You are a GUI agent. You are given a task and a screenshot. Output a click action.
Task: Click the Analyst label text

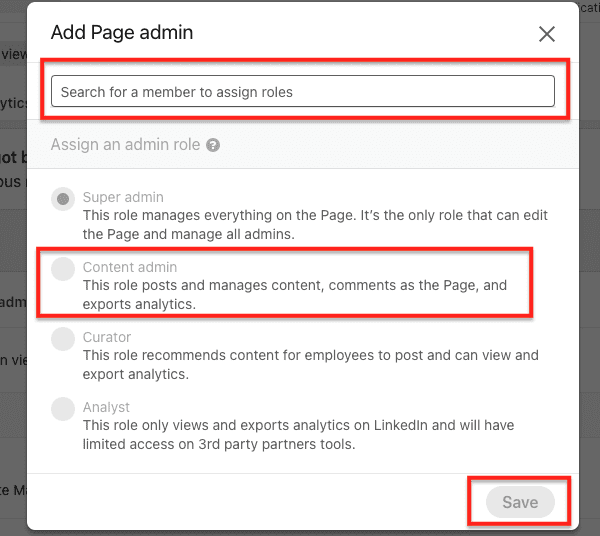(106, 407)
